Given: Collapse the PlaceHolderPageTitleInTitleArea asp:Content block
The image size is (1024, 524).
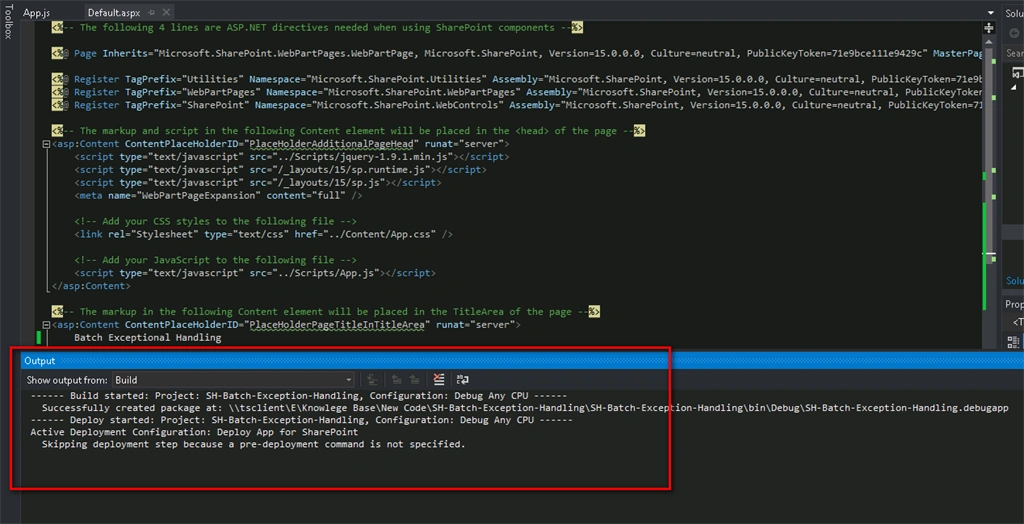Looking at the screenshot, I should 46,325.
